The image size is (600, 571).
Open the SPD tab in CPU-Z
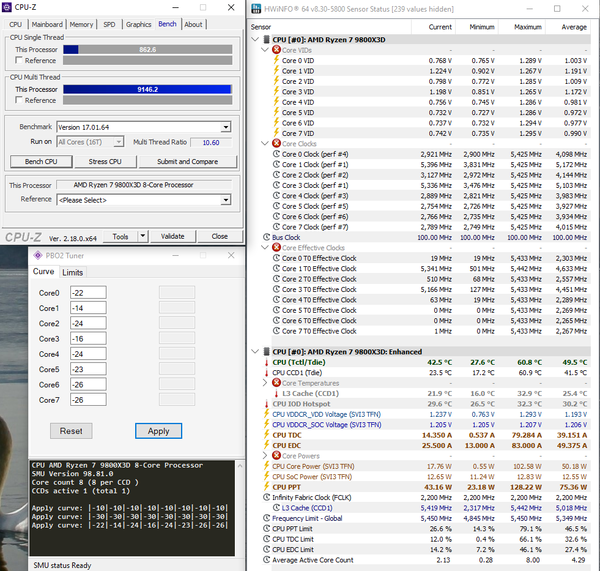pyautogui.click(x=109, y=24)
